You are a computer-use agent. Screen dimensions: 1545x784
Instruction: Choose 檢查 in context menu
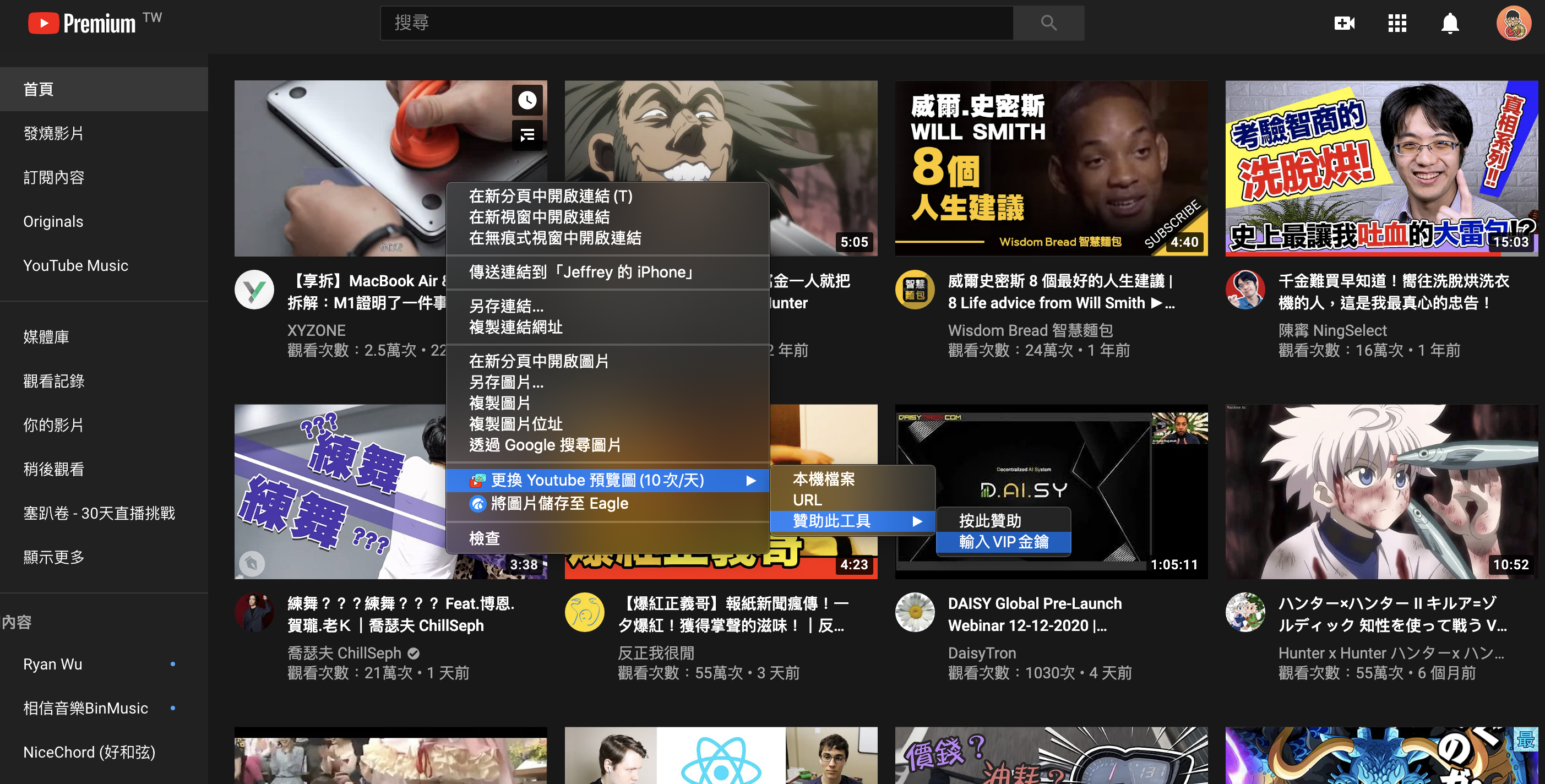point(607,538)
